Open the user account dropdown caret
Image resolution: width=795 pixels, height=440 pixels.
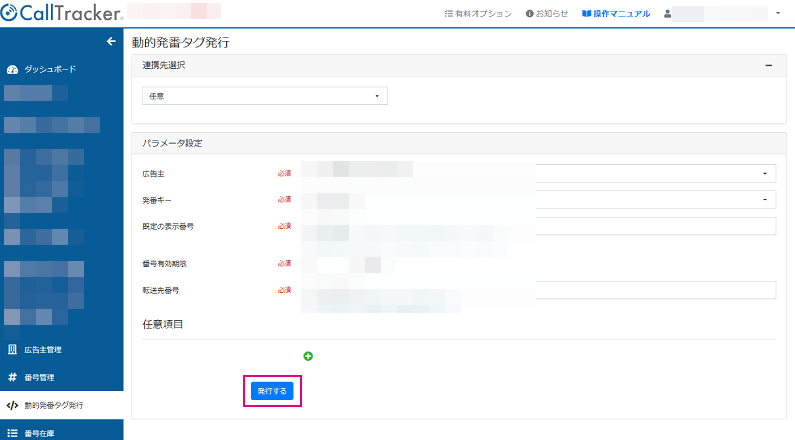(778, 14)
